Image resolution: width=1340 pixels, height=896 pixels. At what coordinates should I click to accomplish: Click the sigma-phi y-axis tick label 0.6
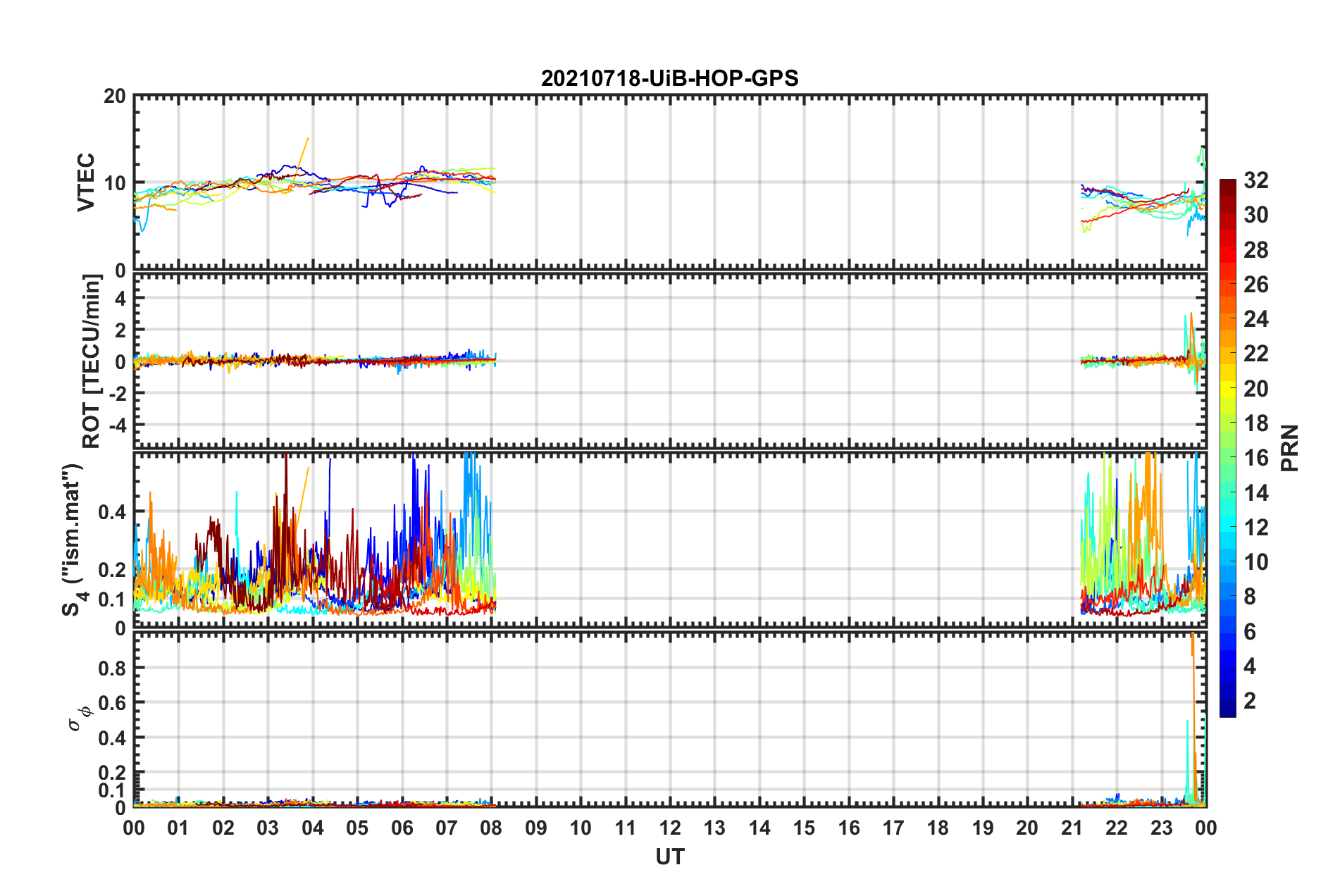(x=112, y=703)
